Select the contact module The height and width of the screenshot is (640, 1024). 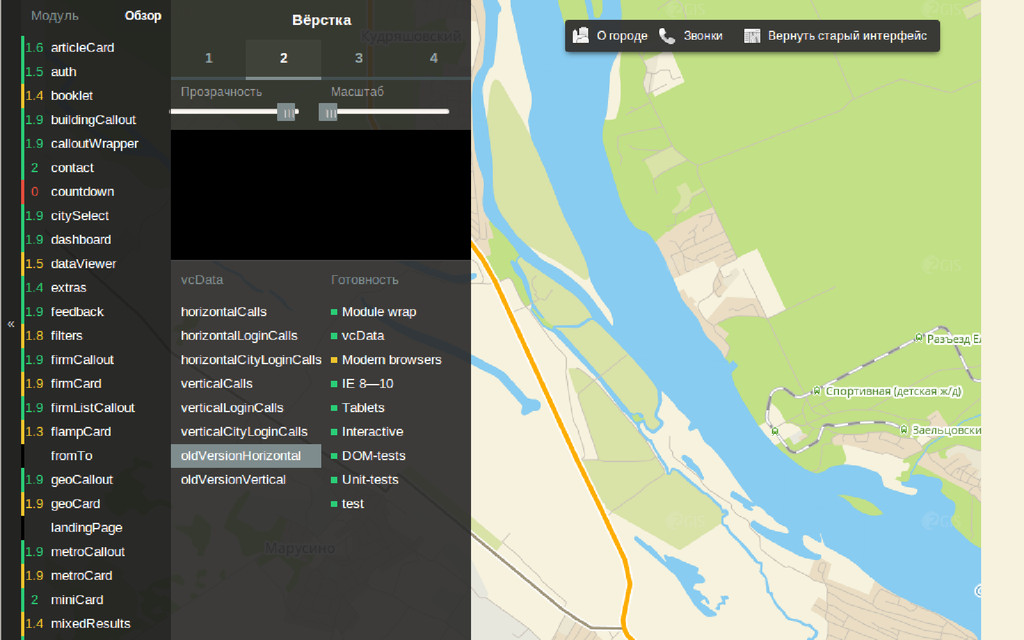coord(72,168)
